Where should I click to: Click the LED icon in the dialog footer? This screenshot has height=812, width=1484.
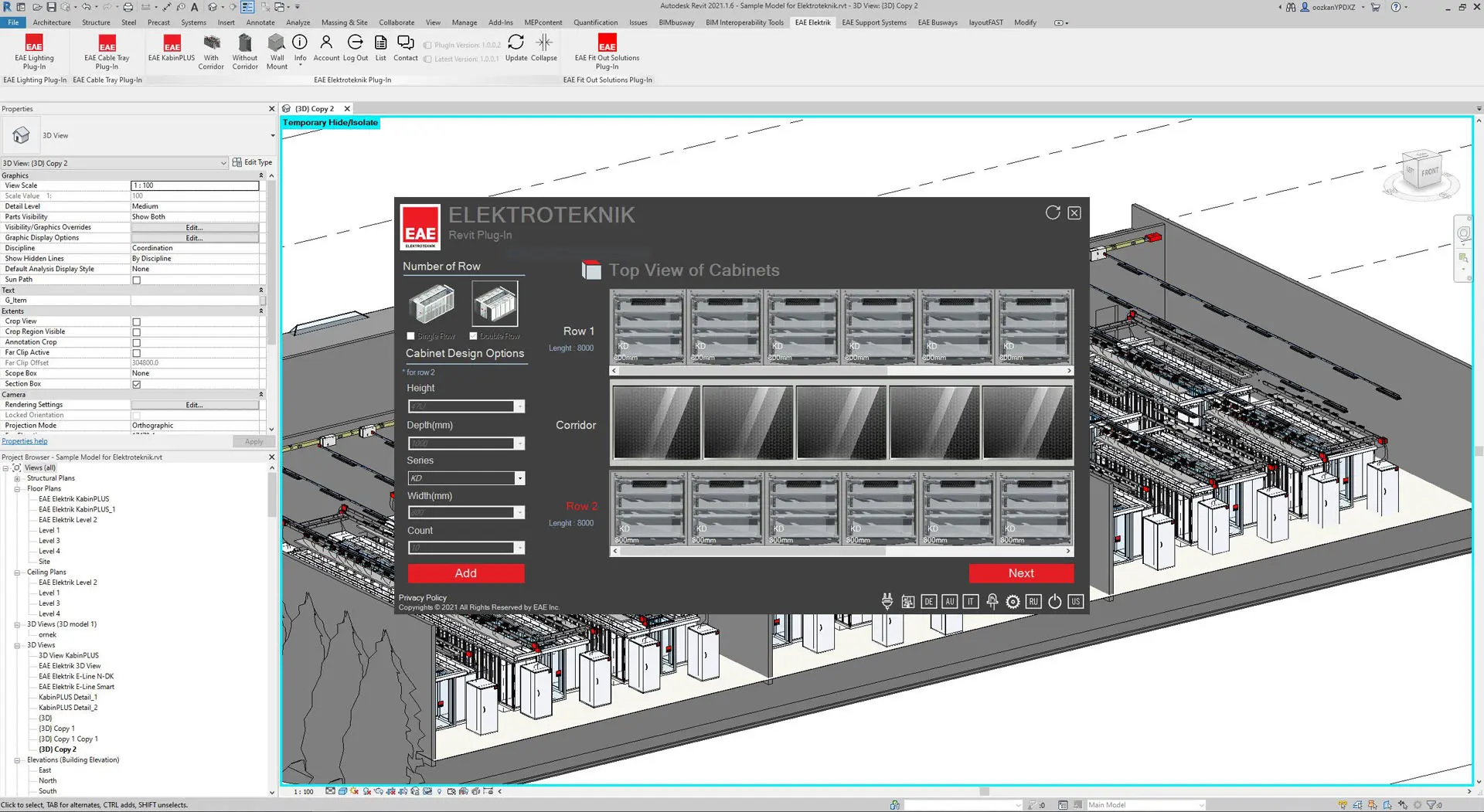(992, 601)
